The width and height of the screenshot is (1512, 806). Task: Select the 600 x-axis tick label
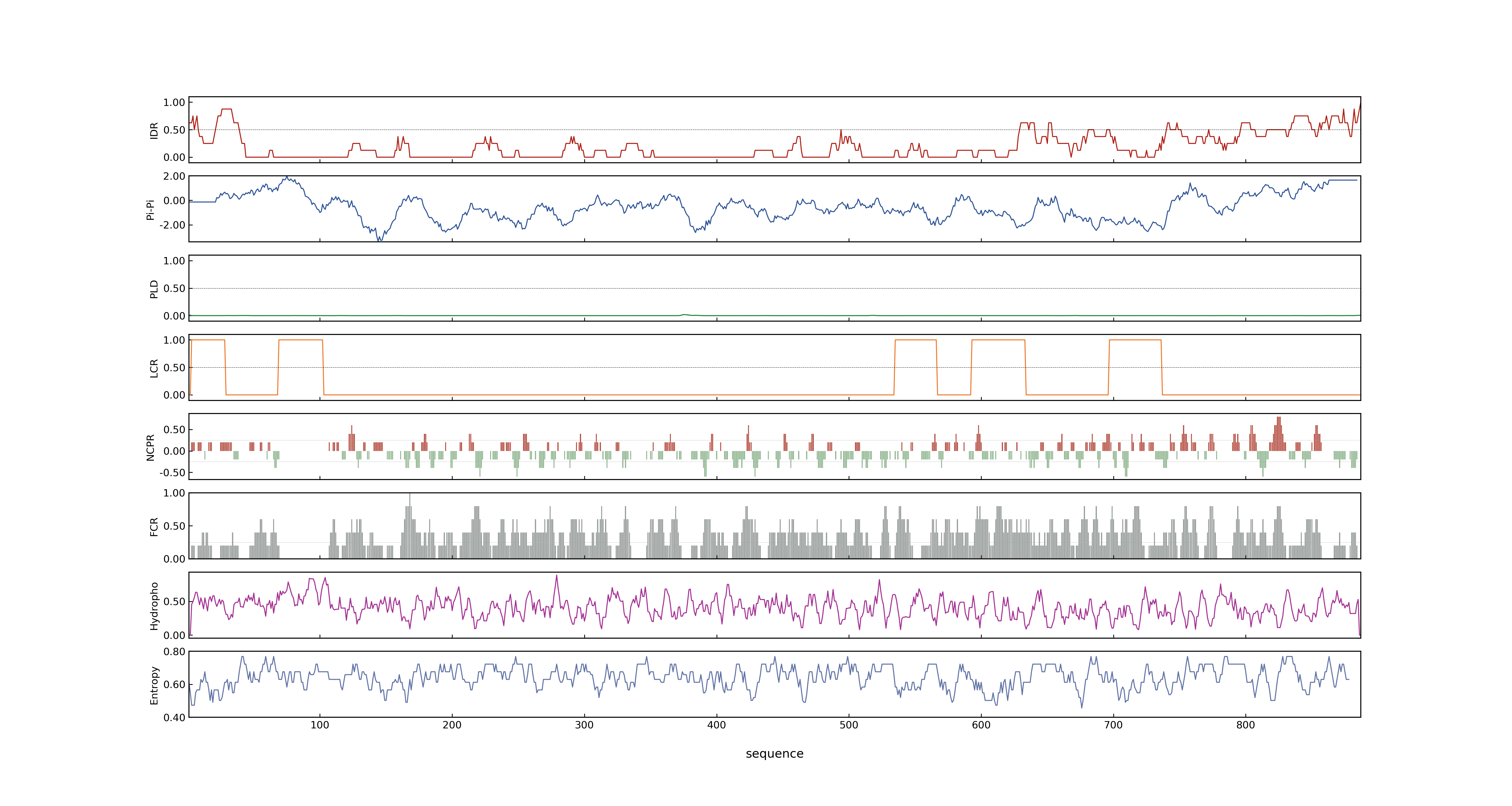[981, 725]
